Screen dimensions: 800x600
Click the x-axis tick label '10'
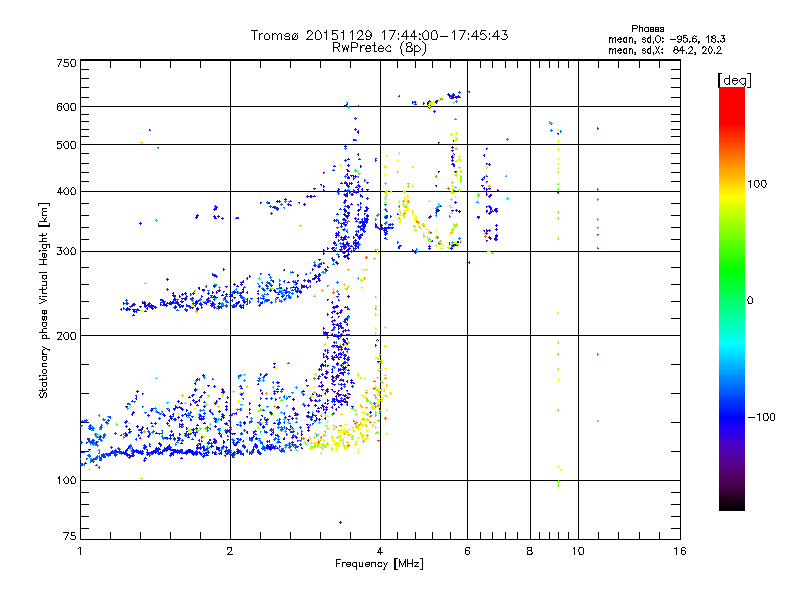point(578,551)
